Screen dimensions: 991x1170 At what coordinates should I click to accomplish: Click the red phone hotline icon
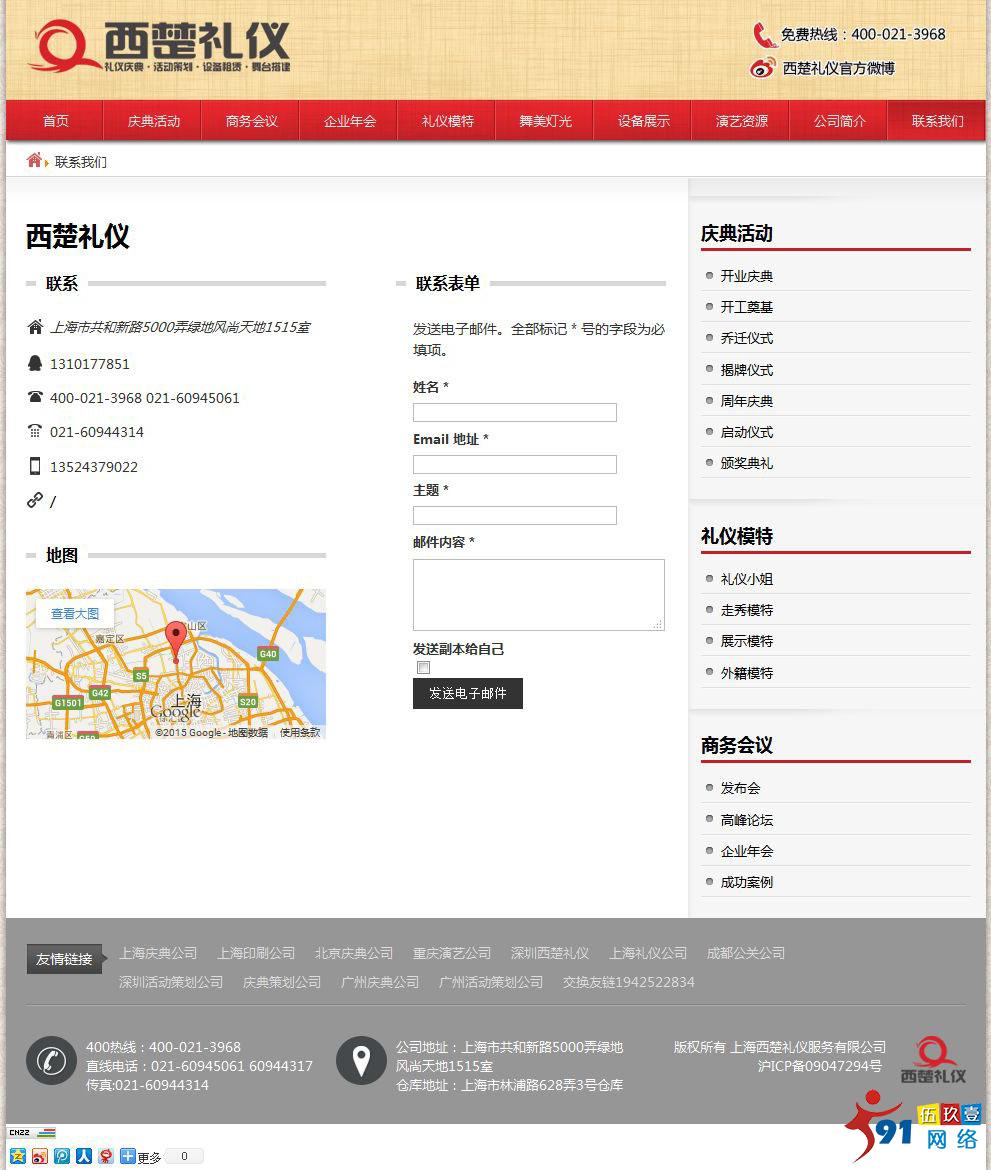coord(763,33)
